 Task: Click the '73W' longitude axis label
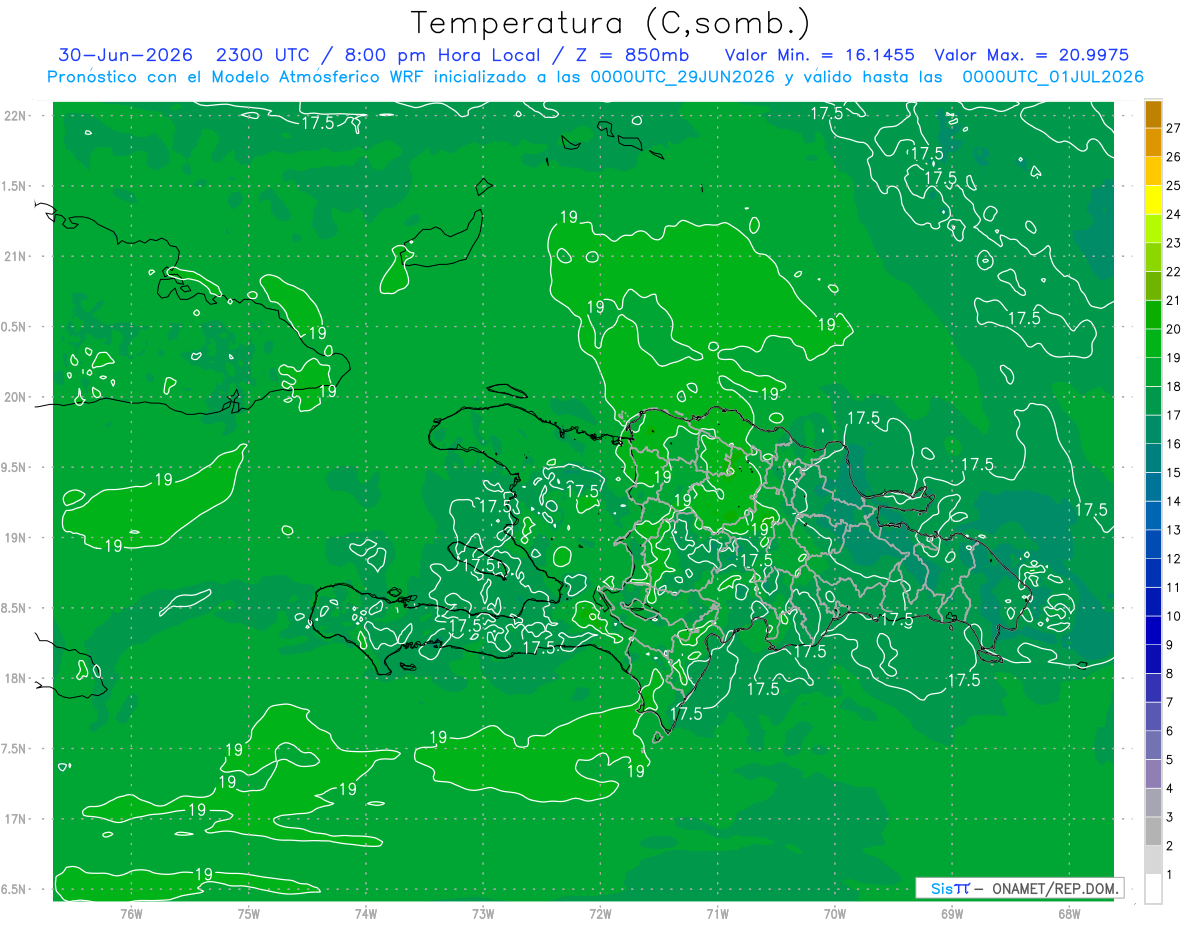[x=483, y=913]
